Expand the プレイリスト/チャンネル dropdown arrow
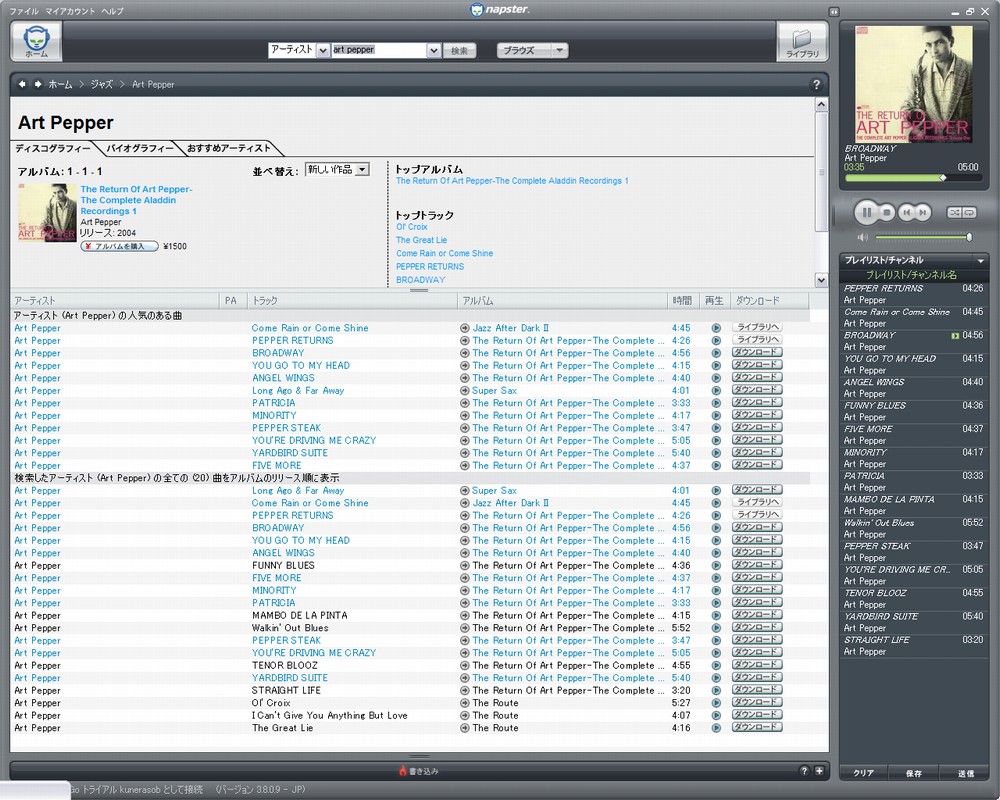 pyautogui.click(x=980, y=261)
